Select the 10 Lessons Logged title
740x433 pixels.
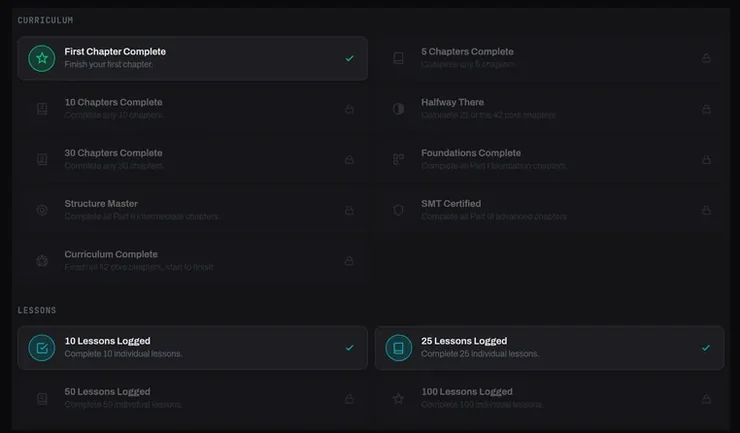[108, 341]
